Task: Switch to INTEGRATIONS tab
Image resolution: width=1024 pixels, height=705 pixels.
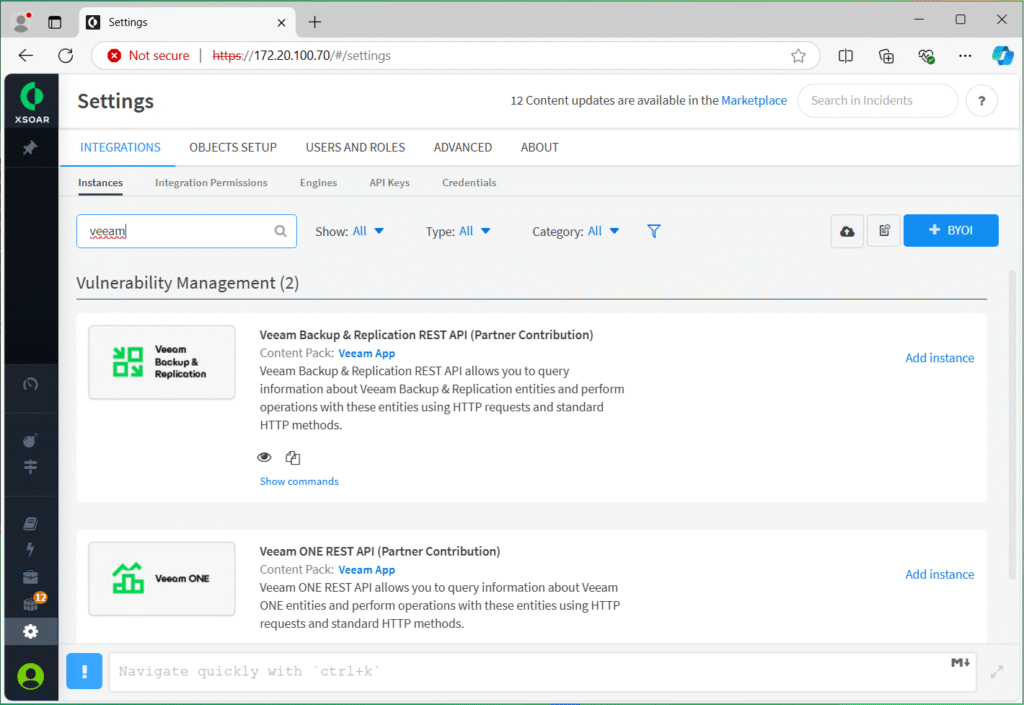Action: coord(120,148)
